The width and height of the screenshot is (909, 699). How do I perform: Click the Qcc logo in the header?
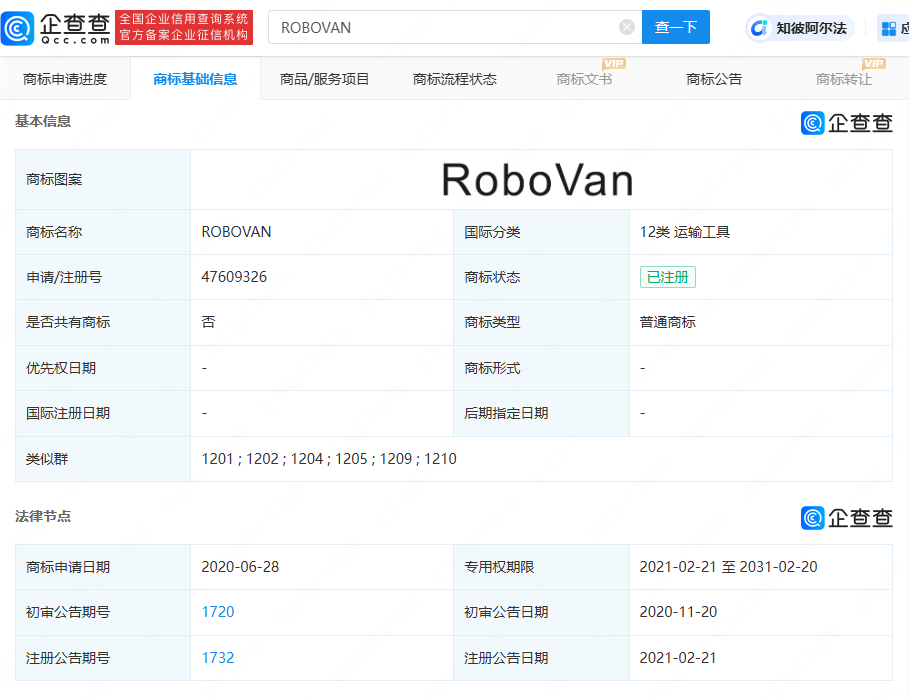point(56,27)
